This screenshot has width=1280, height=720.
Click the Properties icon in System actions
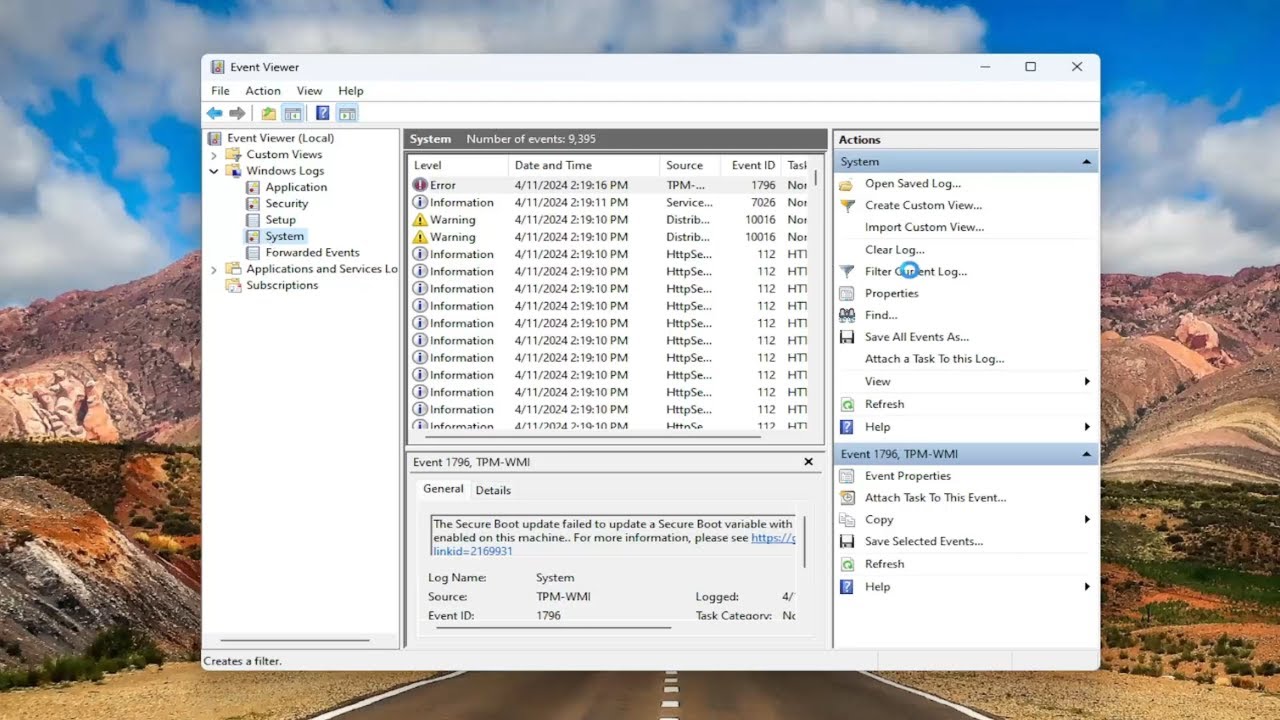pos(846,294)
